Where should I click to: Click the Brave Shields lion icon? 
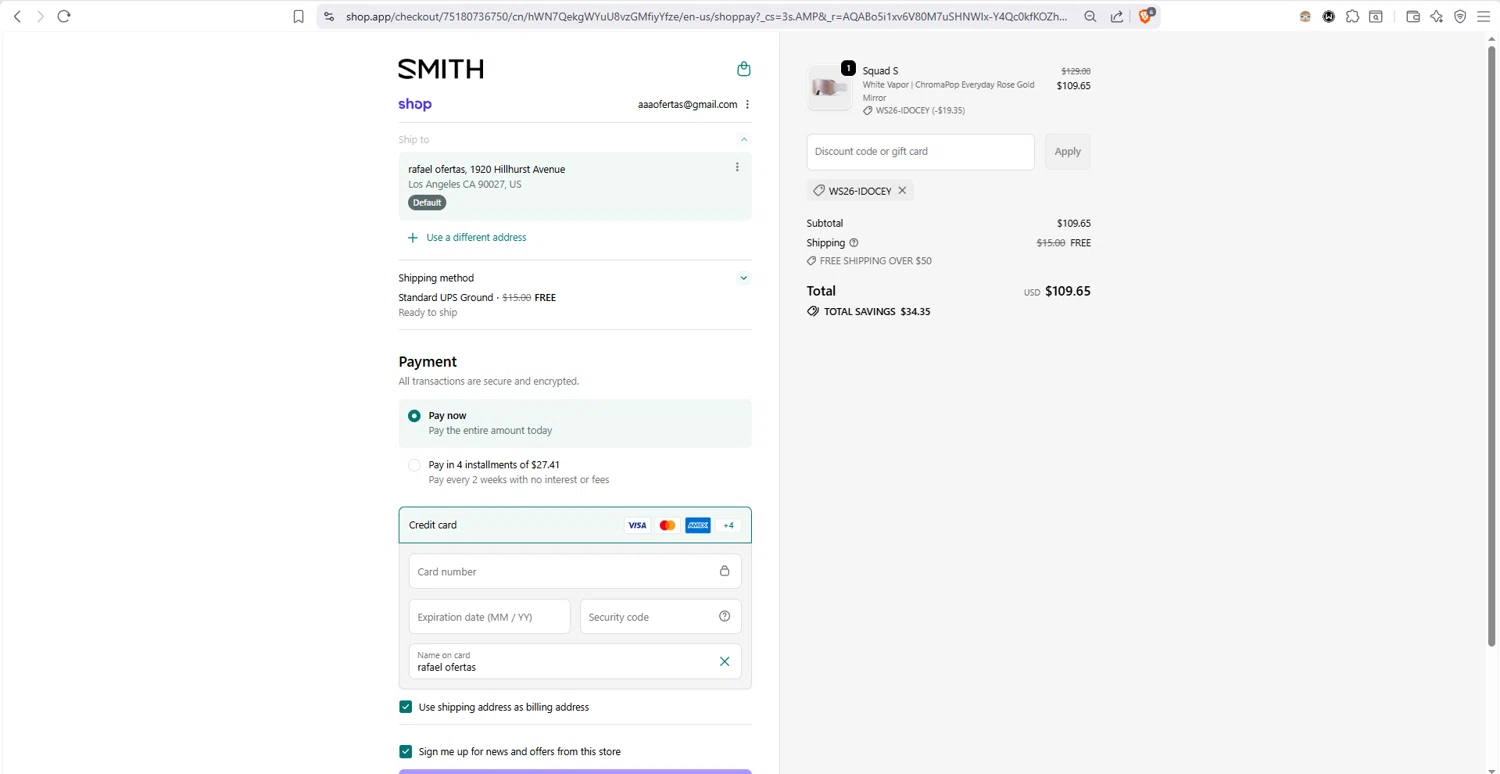(1146, 16)
